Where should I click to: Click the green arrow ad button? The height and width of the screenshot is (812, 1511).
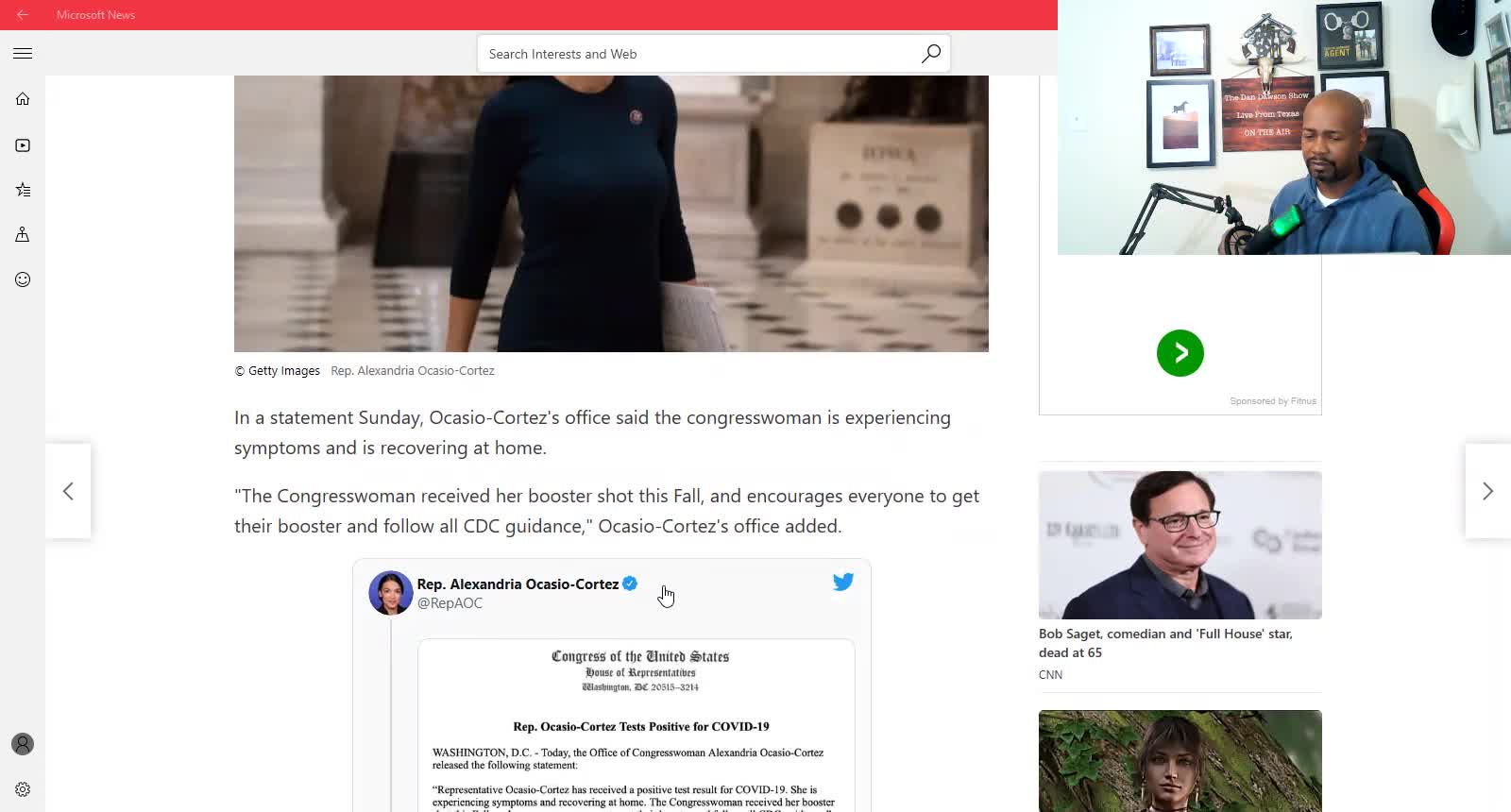[x=1180, y=353]
